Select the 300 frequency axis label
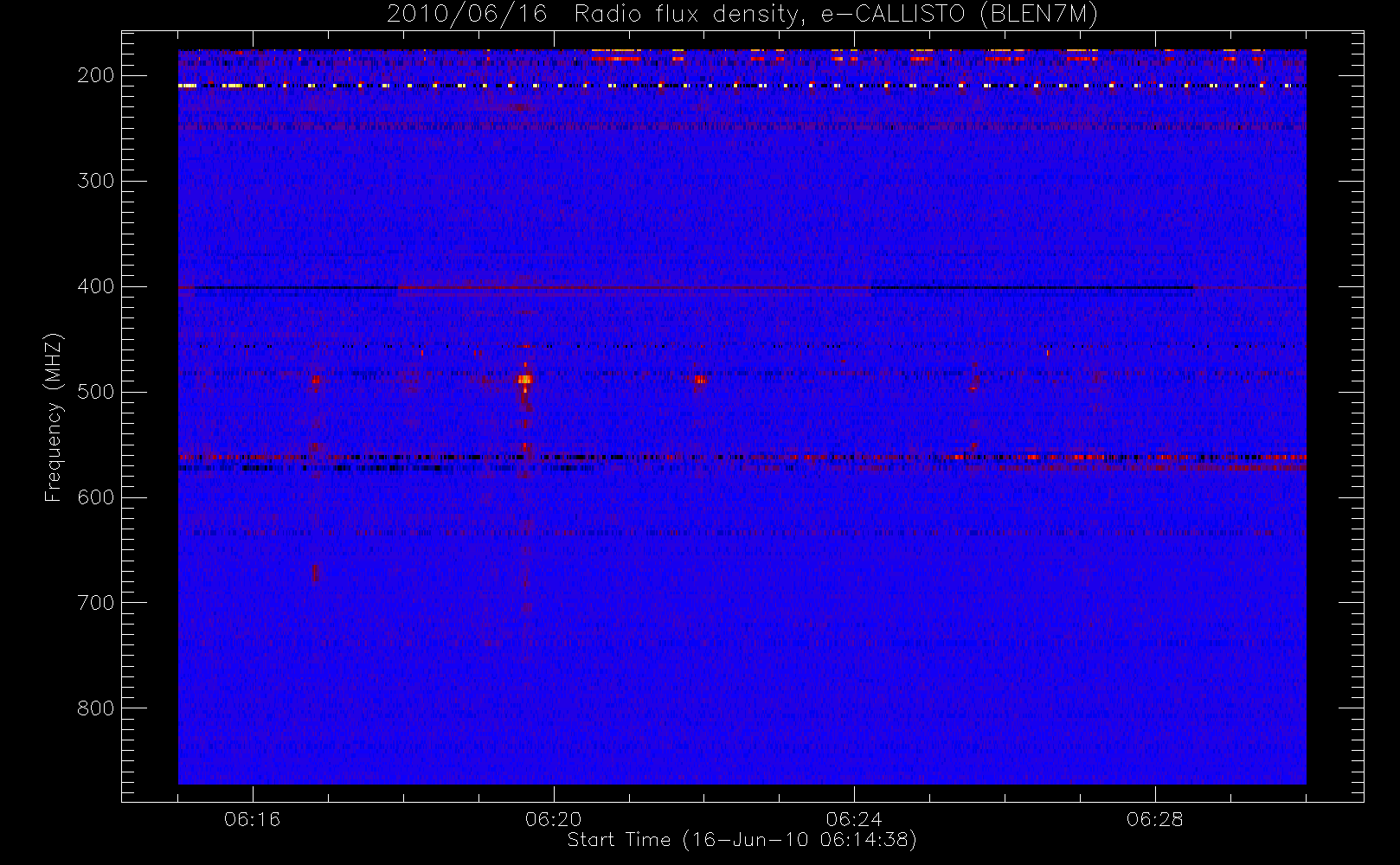 (96, 182)
